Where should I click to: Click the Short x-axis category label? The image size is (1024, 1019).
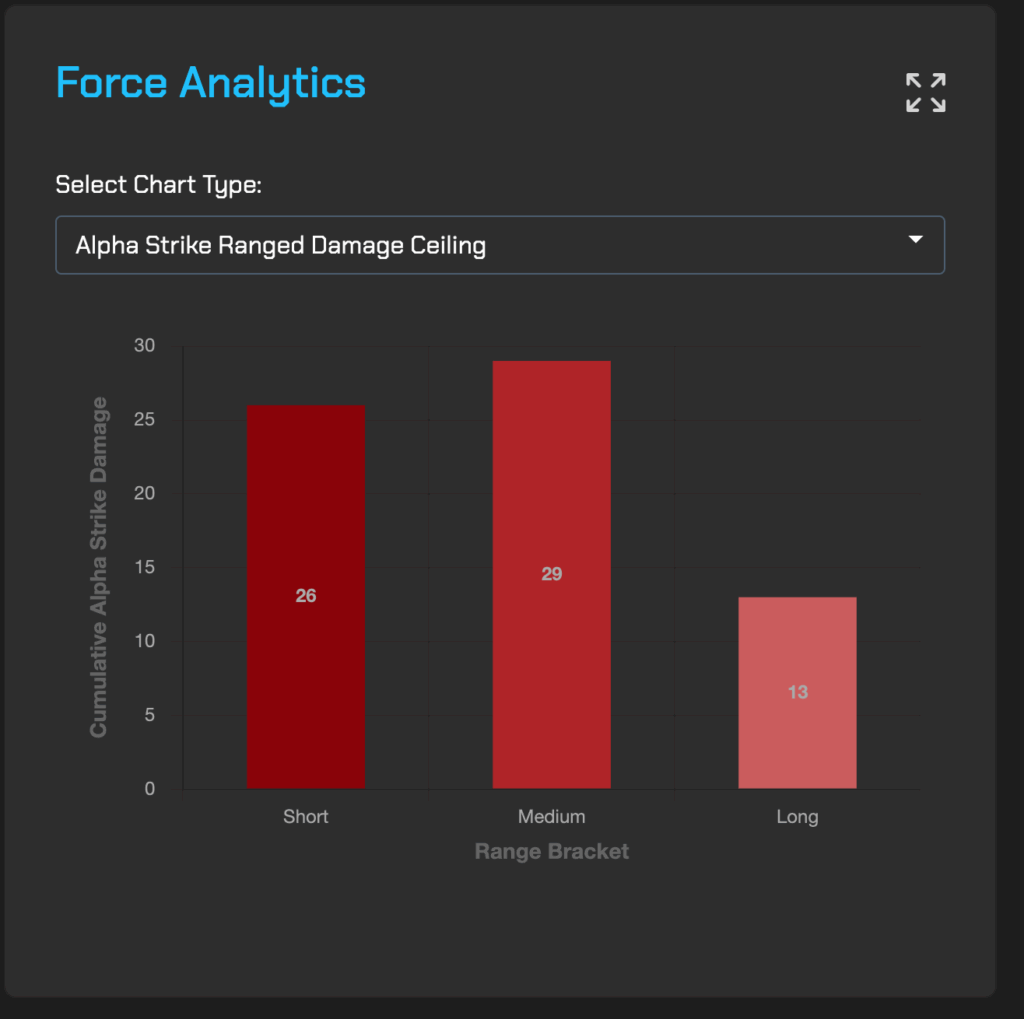pyautogui.click(x=306, y=817)
